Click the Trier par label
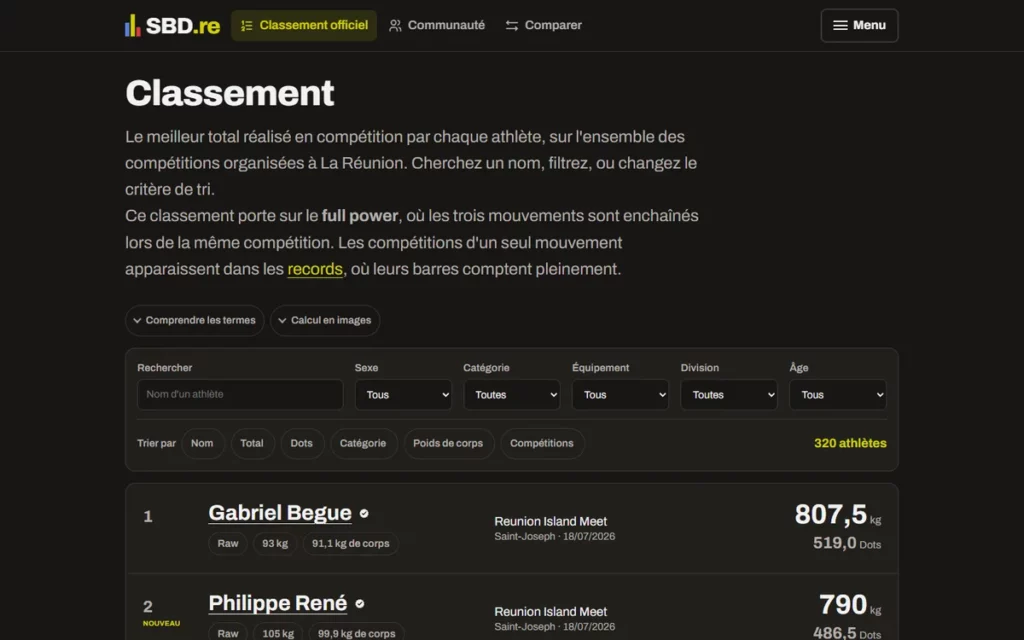1024x640 pixels. pos(156,443)
